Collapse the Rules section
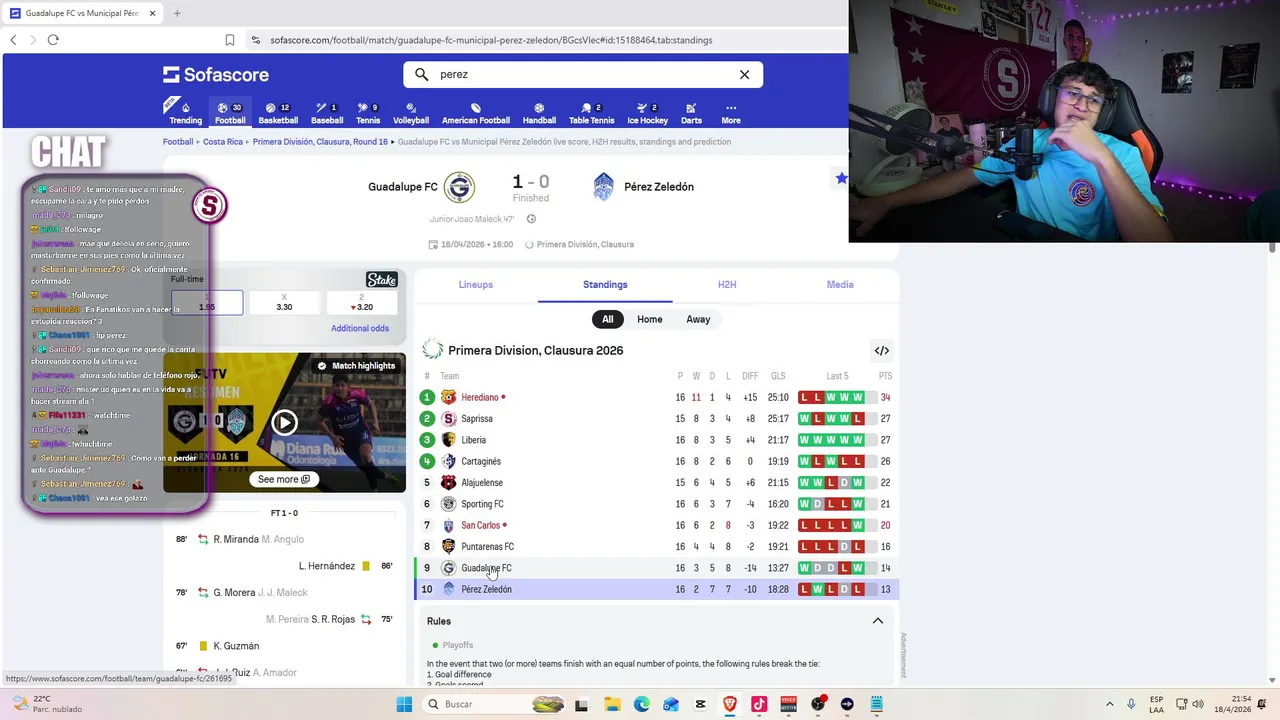The height and width of the screenshot is (720, 1280). point(878,621)
